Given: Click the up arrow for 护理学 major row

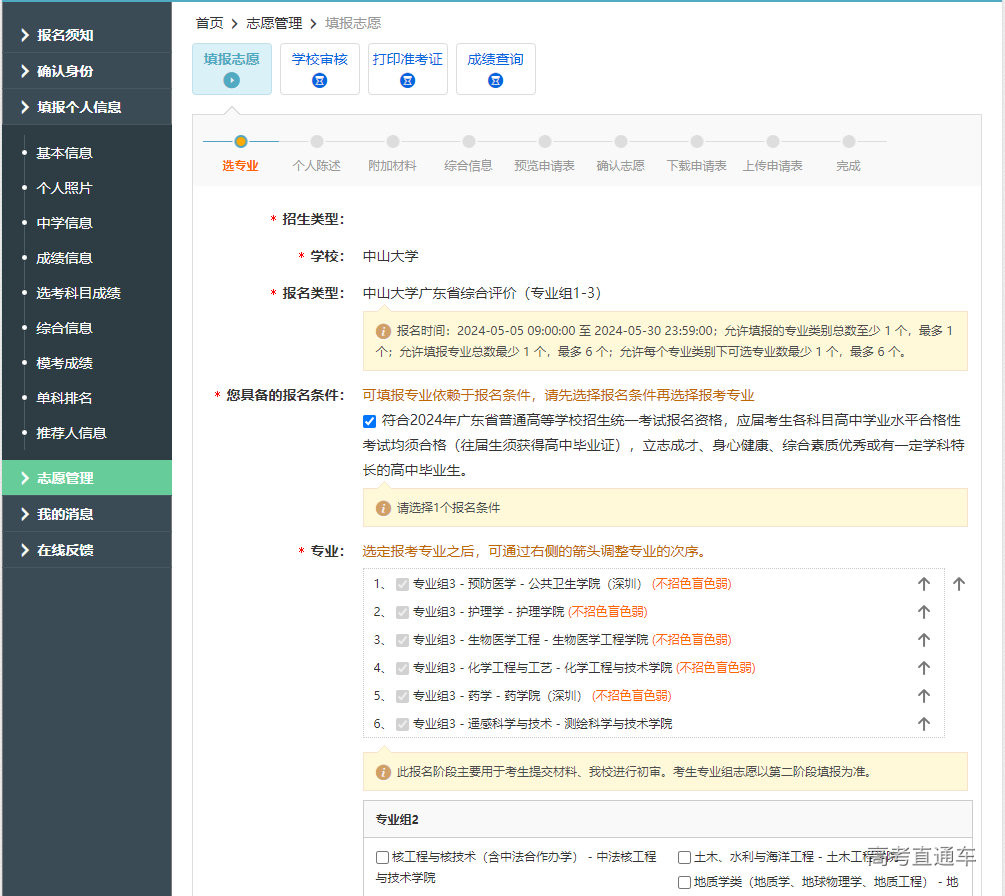Looking at the screenshot, I should [x=923, y=612].
